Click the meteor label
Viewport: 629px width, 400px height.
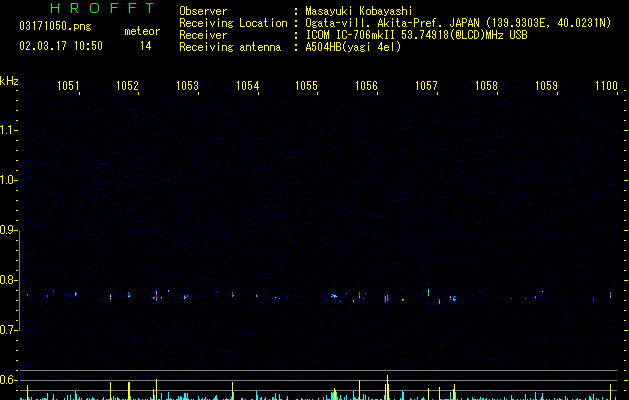[142, 31]
